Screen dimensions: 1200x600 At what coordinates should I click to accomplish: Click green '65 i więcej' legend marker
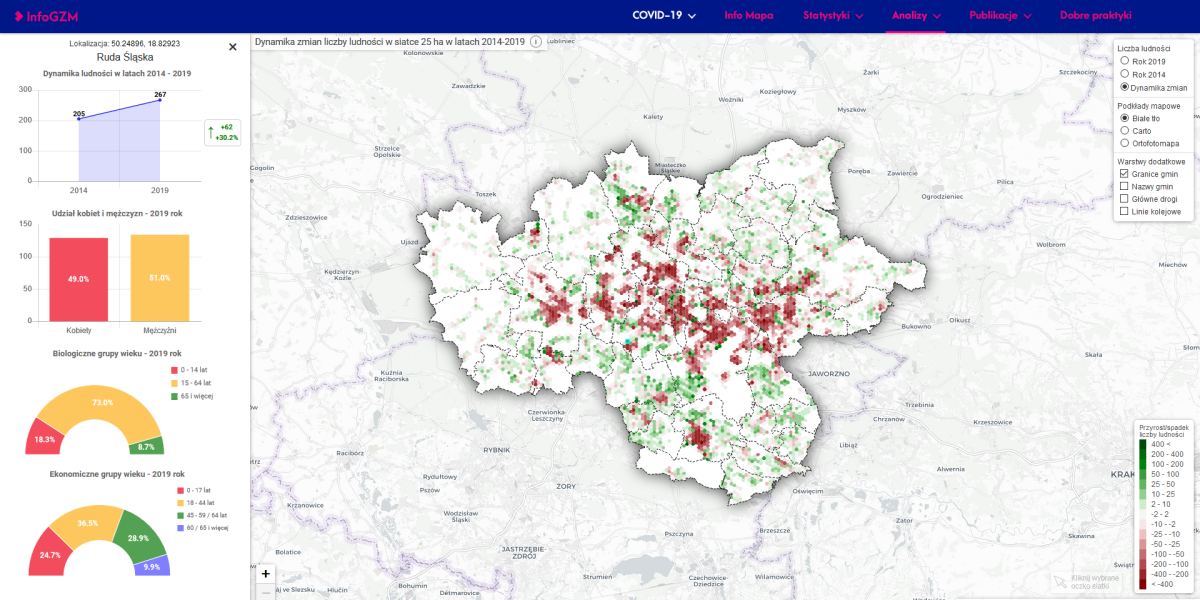coord(173,396)
